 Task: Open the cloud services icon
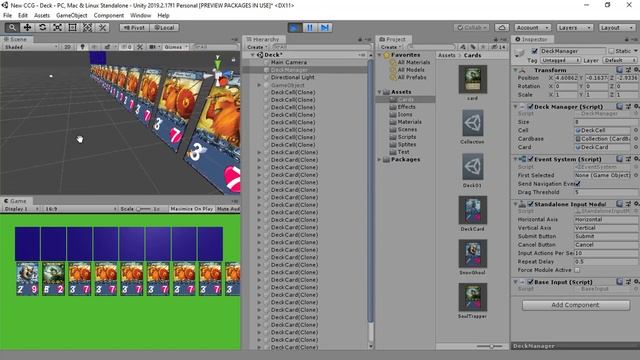[x=502, y=27]
